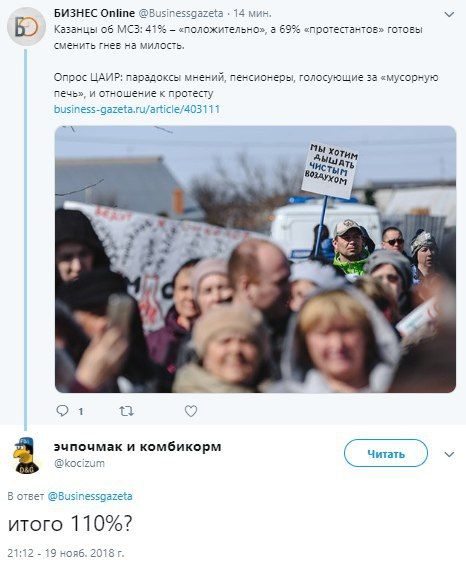
Task: Open kocizum bird avatar
Action: (x=26, y=455)
